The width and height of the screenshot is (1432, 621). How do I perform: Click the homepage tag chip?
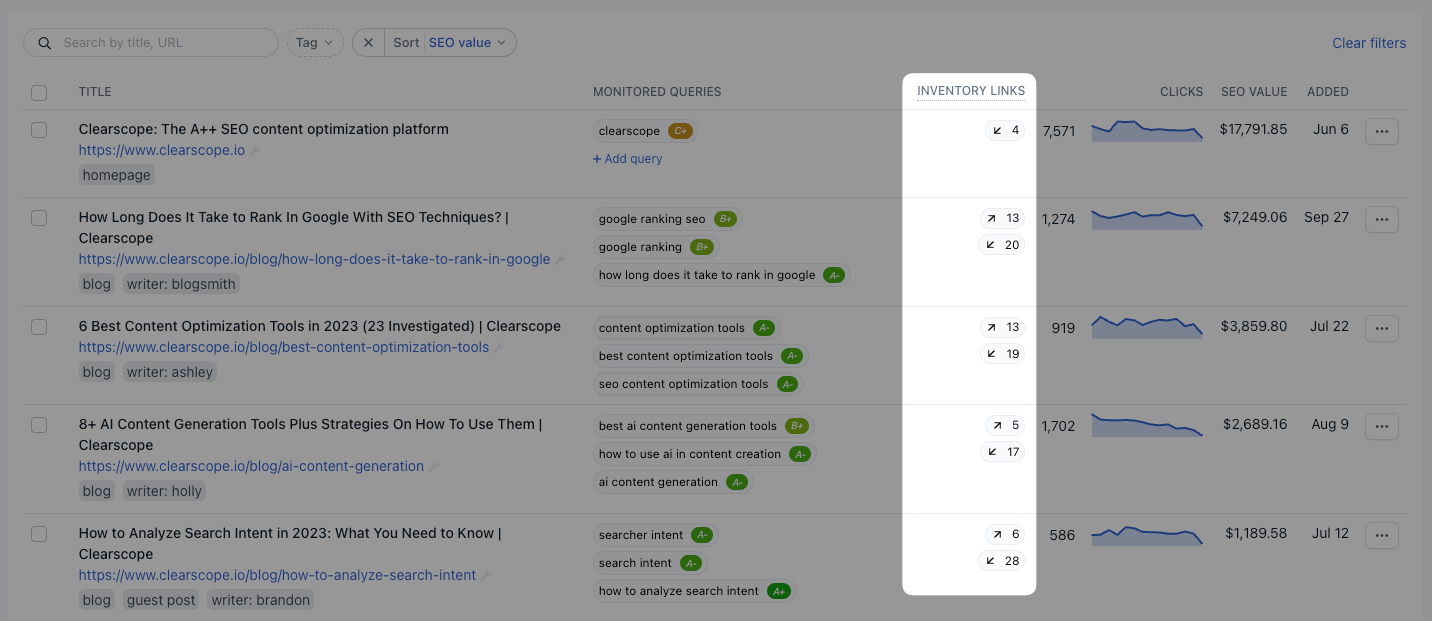117,175
